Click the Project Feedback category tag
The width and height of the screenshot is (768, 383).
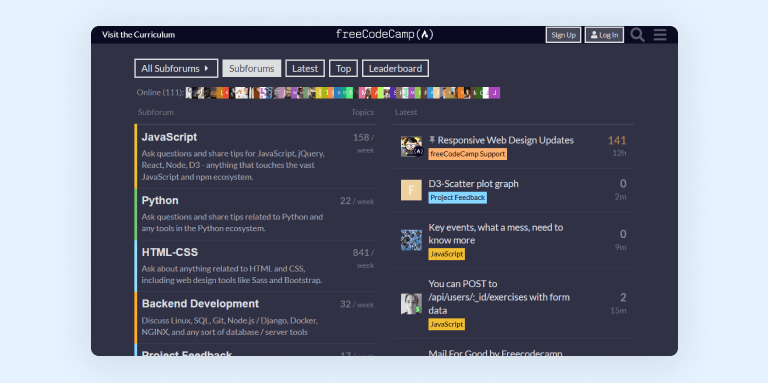tap(457, 198)
